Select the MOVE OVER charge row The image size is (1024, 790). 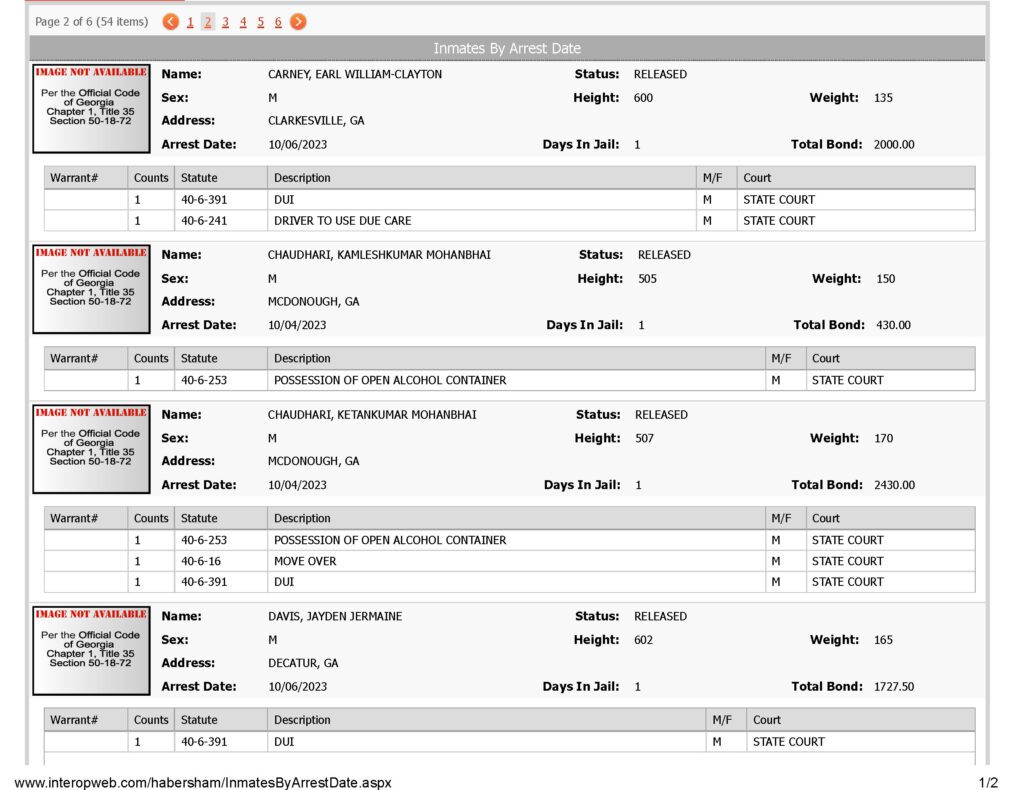pyautogui.click(x=509, y=561)
